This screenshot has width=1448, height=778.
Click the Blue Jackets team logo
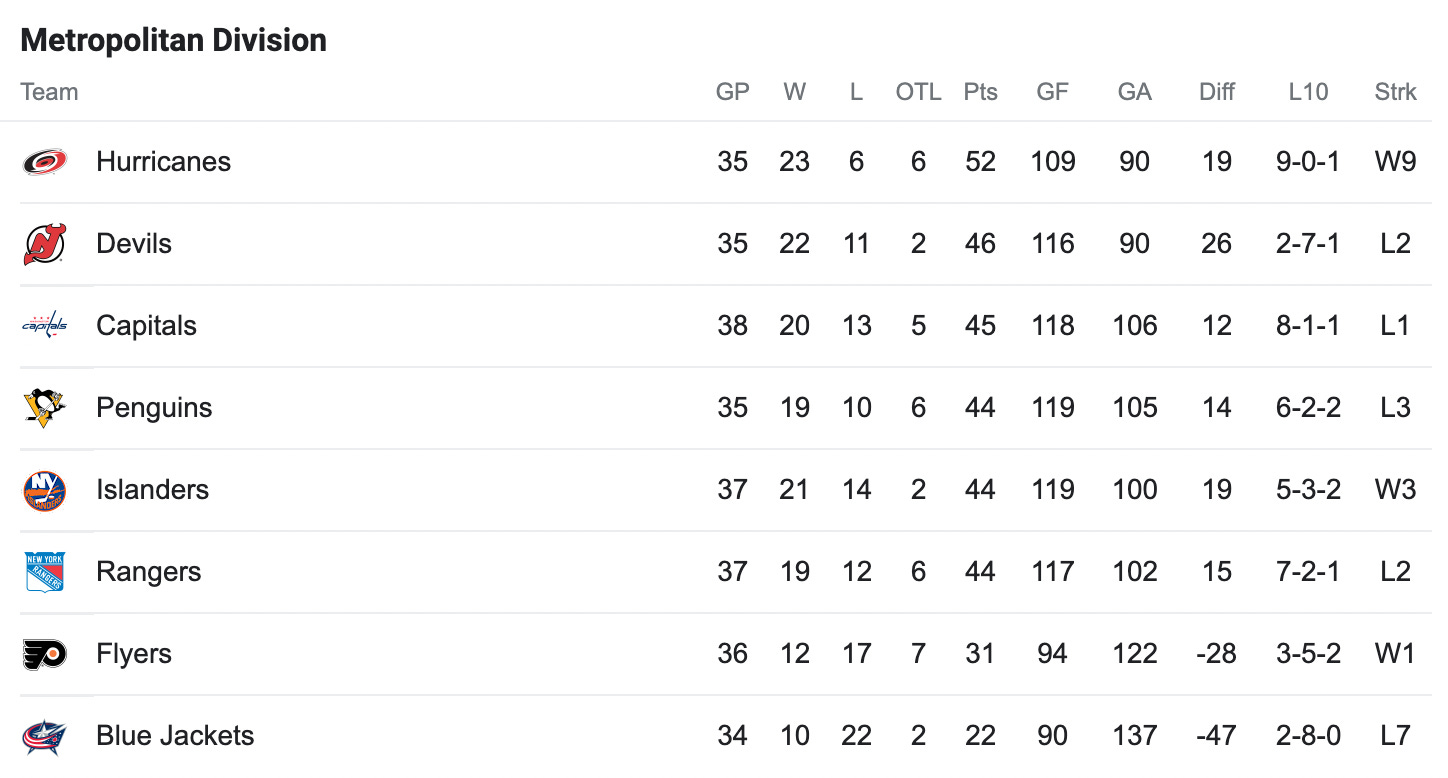45,736
